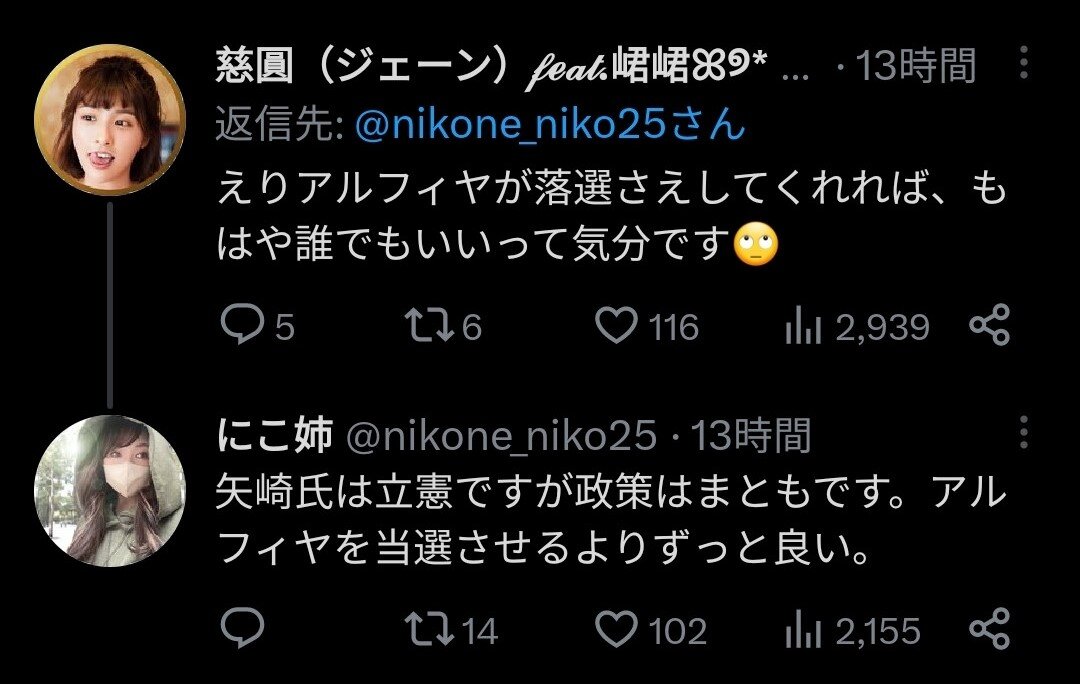Open more options for にこ姉's tweet
The image size is (1080, 692).
1024,432
